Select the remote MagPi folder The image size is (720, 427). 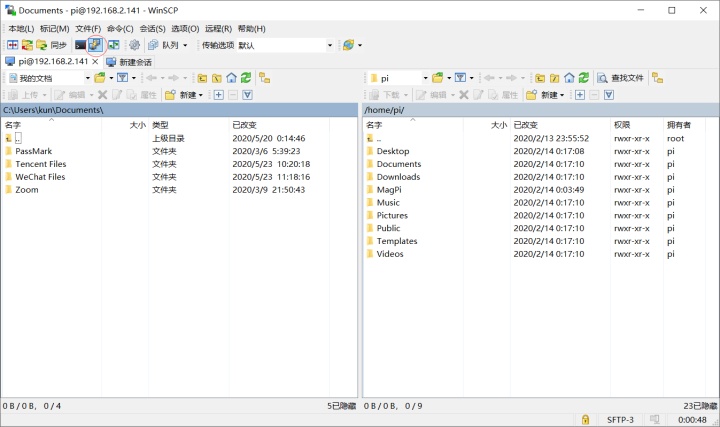[388, 190]
